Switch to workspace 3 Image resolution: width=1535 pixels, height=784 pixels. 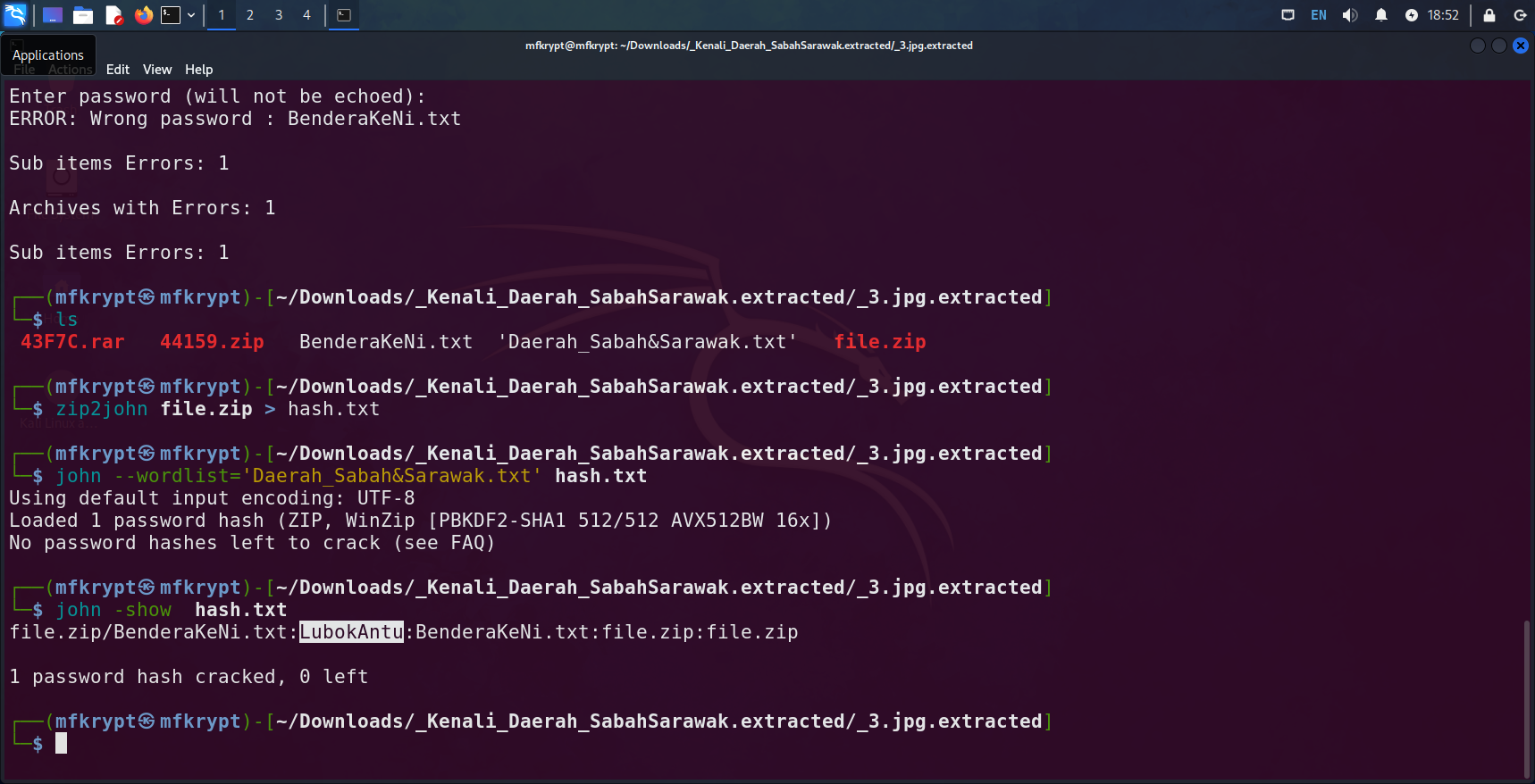(x=279, y=15)
